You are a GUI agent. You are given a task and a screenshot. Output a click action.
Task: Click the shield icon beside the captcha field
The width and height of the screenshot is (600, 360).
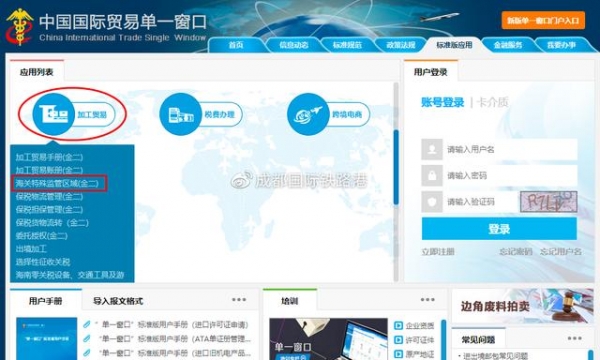(x=432, y=202)
